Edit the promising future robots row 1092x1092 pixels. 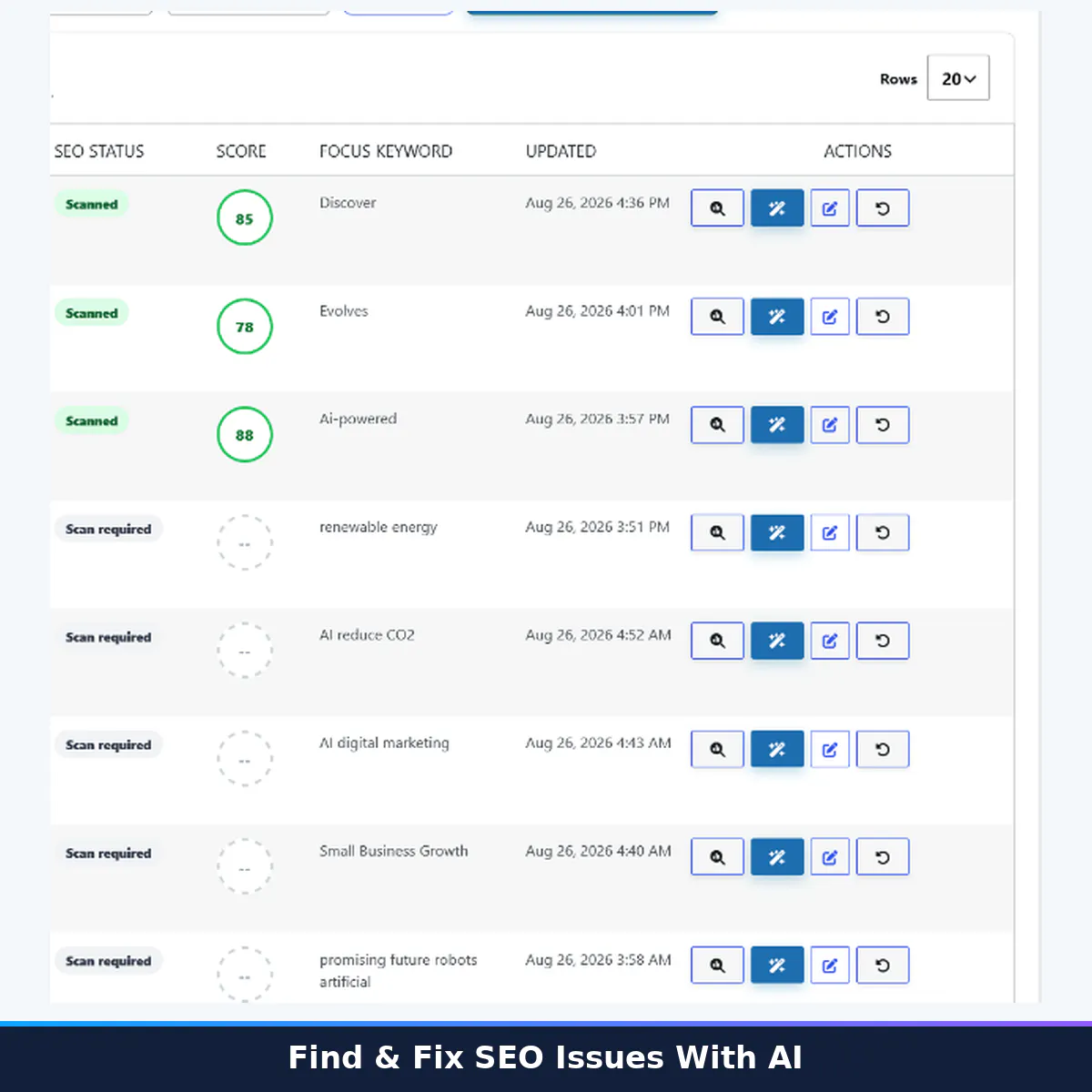click(830, 966)
